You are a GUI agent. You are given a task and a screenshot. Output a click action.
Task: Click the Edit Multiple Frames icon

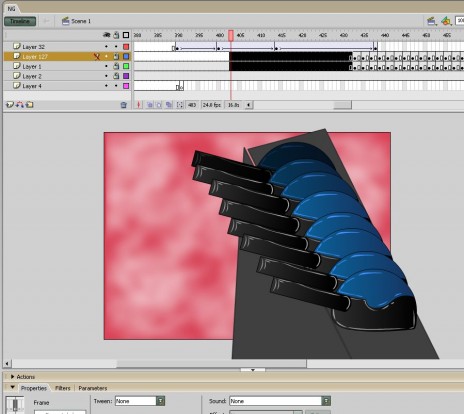[x=169, y=105]
